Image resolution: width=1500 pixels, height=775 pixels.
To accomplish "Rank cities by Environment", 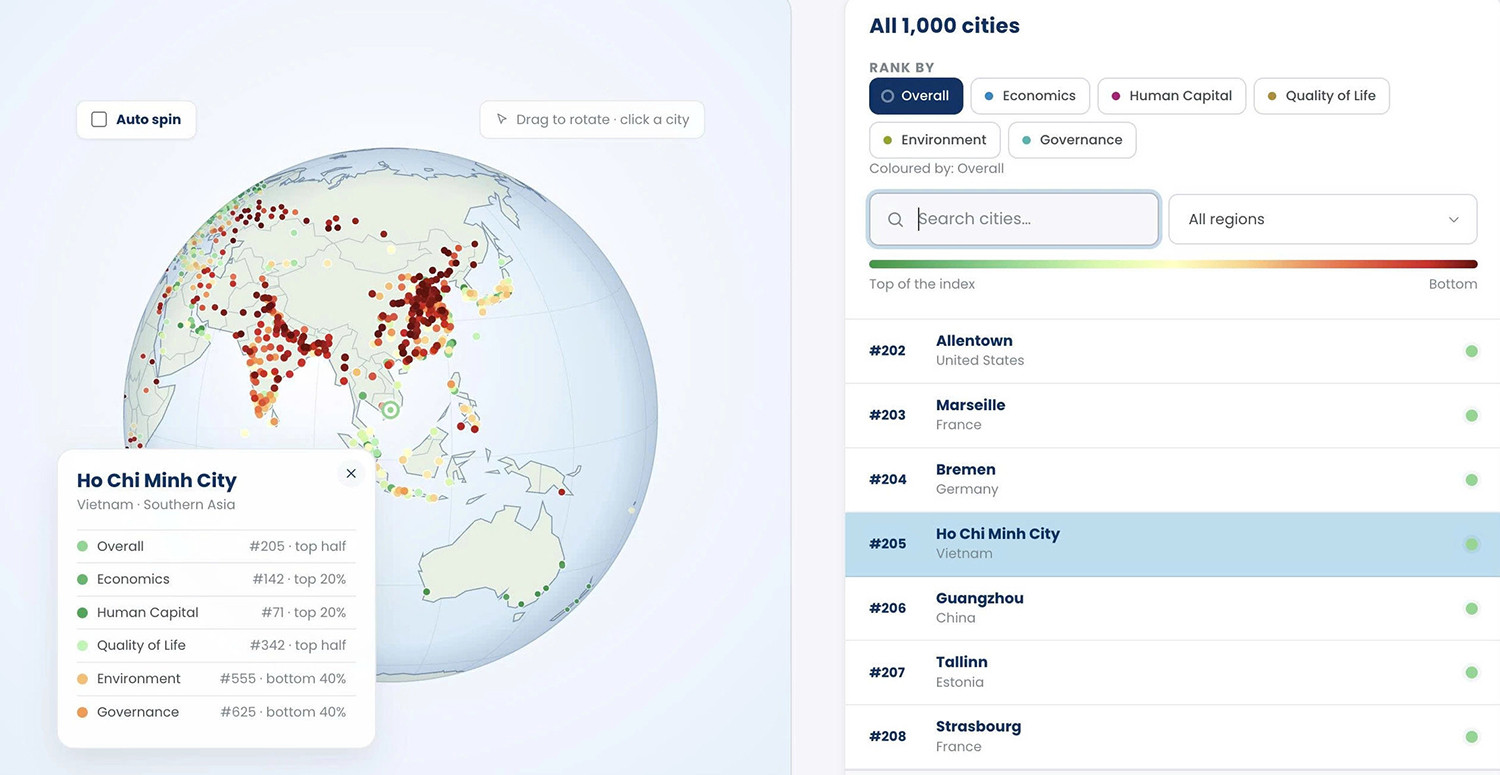I will [934, 140].
